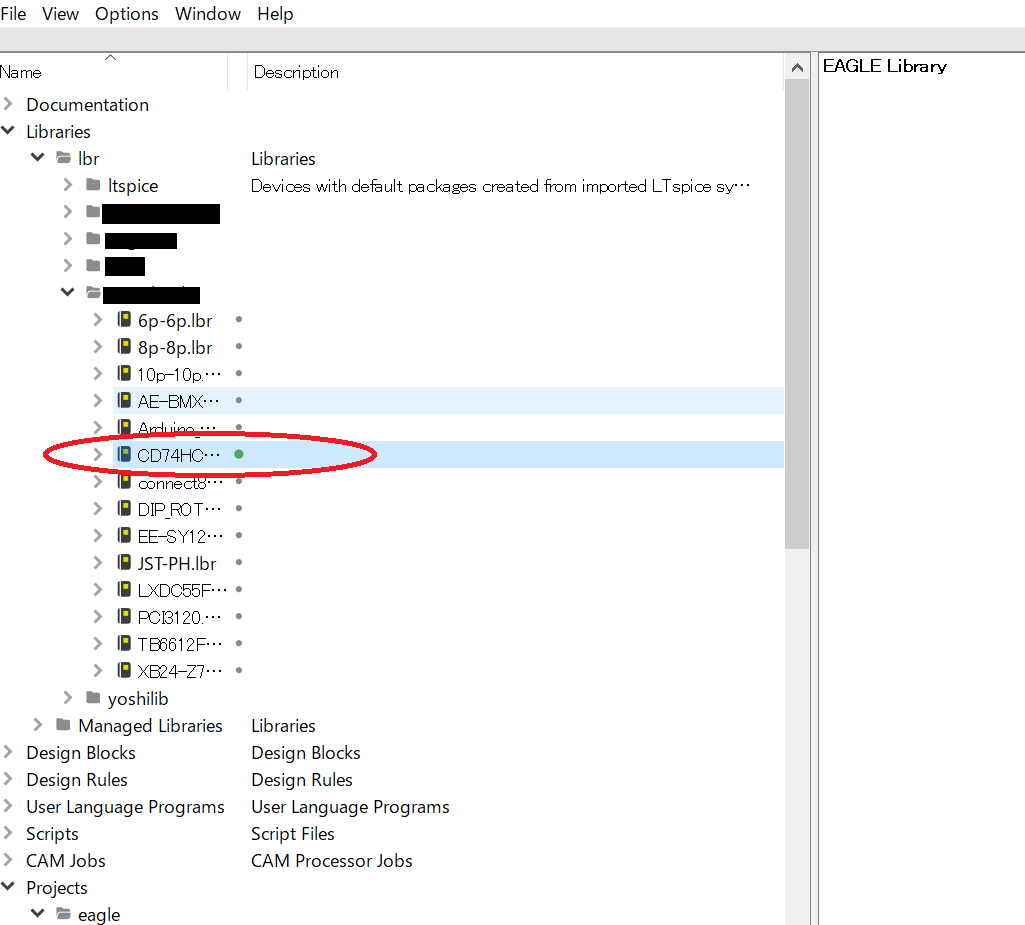
Task: Click the EE-SY12 library book icon
Action: pyautogui.click(x=124, y=535)
